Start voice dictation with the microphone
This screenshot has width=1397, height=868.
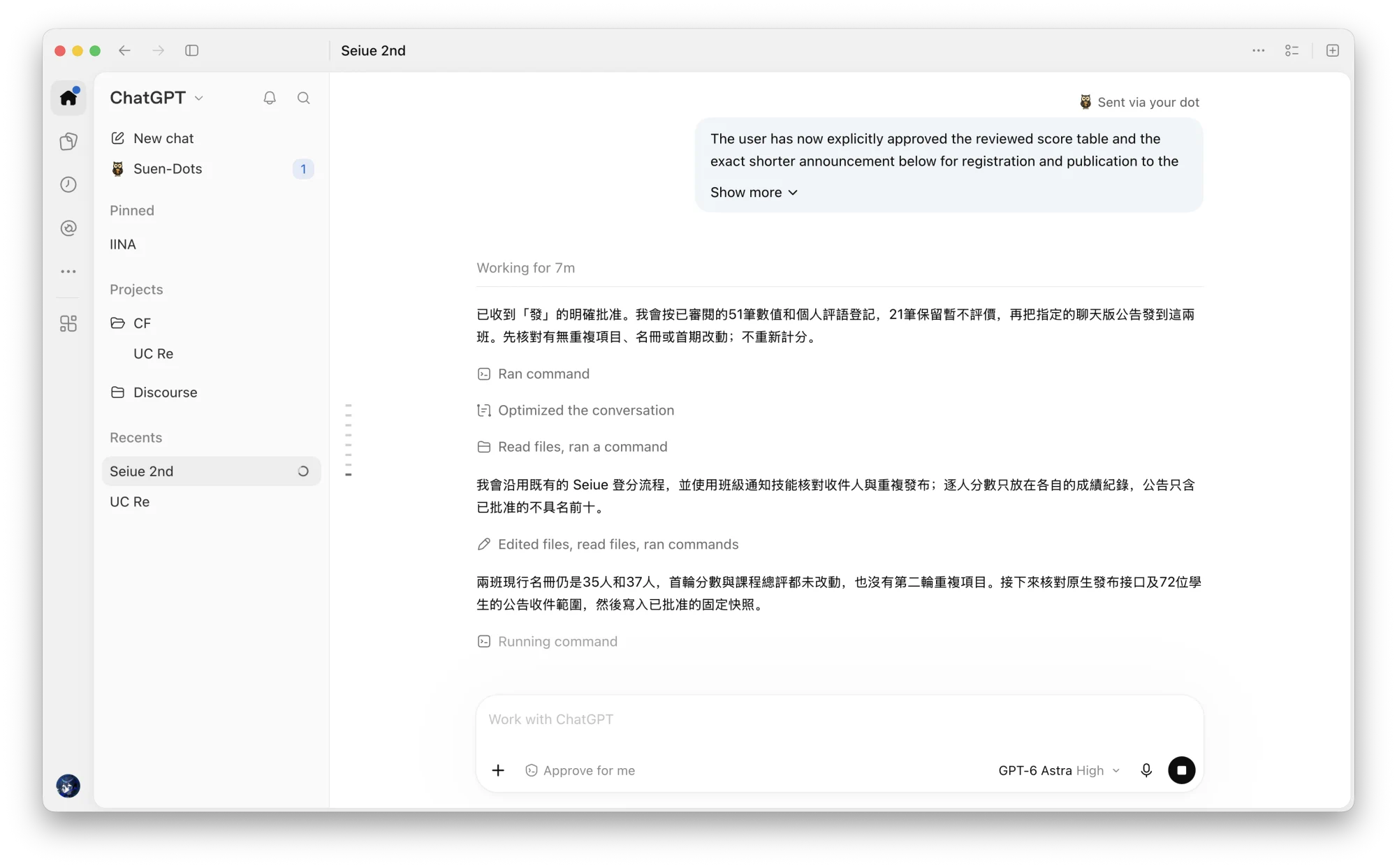1146,770
